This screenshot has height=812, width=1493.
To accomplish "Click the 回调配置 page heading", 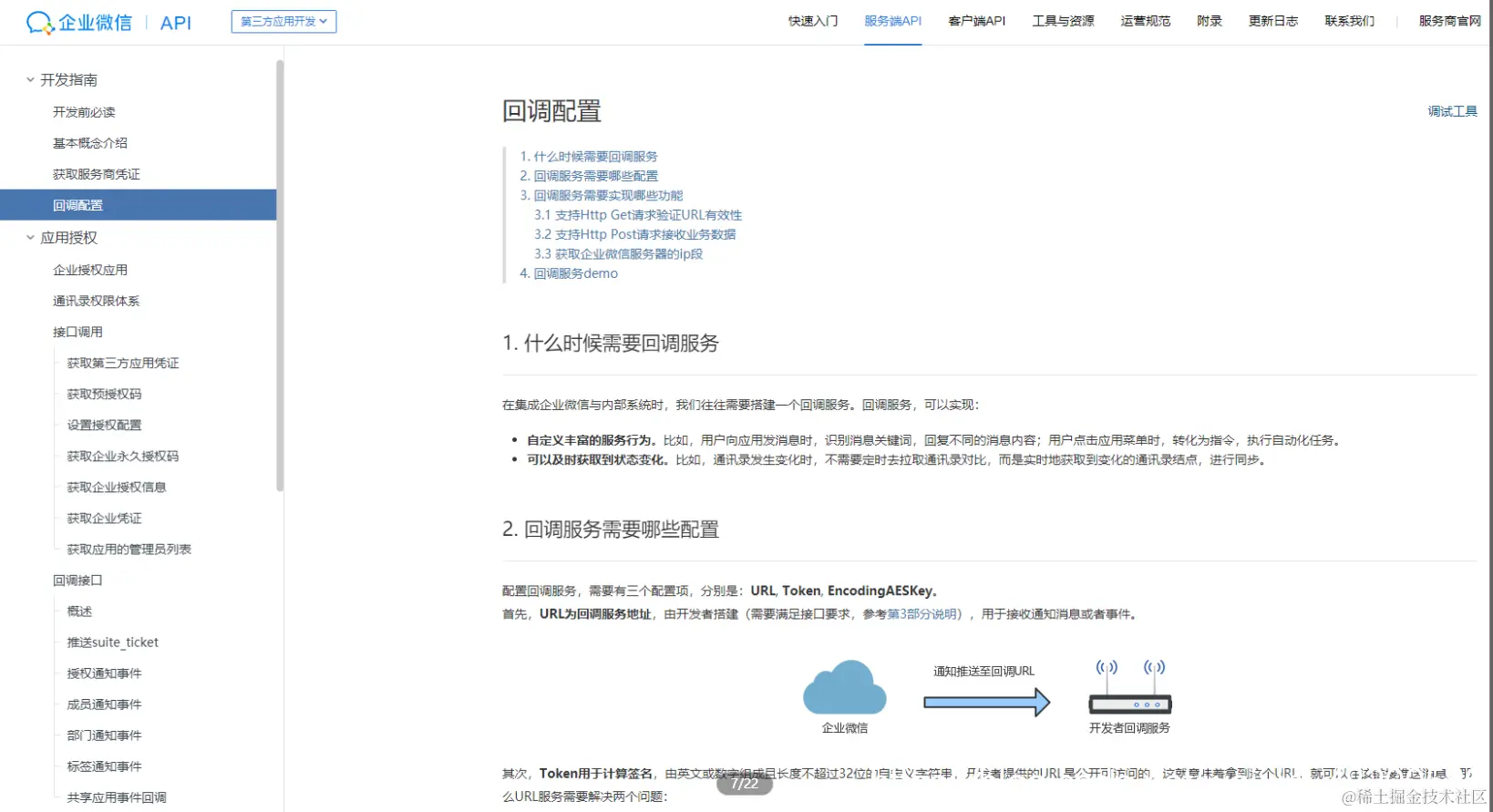I will pos(551,111).
